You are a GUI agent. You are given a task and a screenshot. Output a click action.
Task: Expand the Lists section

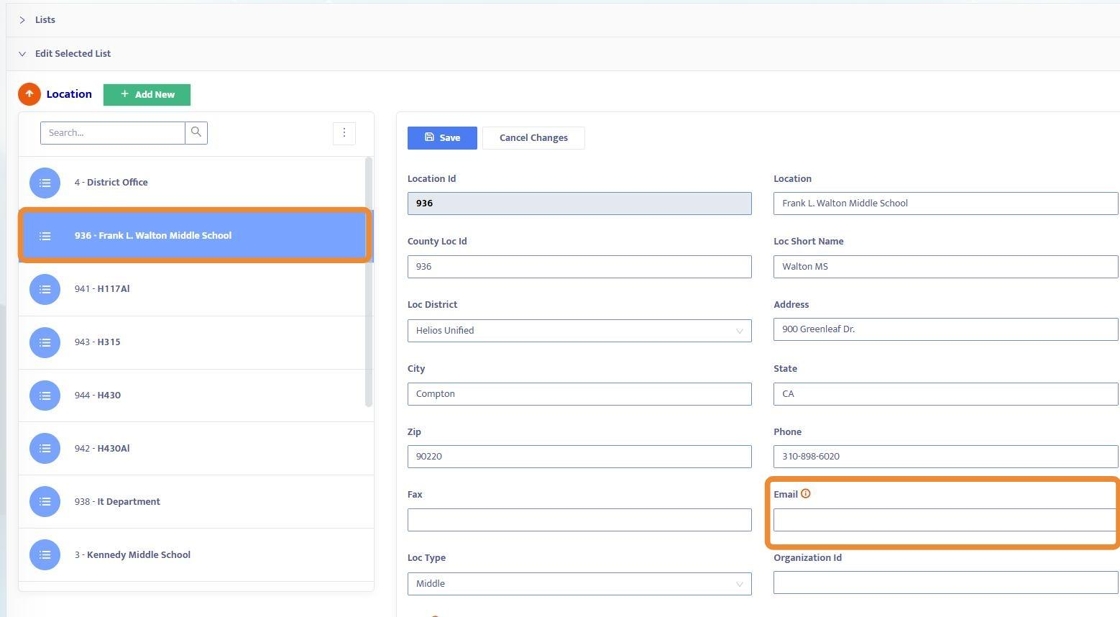tap(22, 20)
